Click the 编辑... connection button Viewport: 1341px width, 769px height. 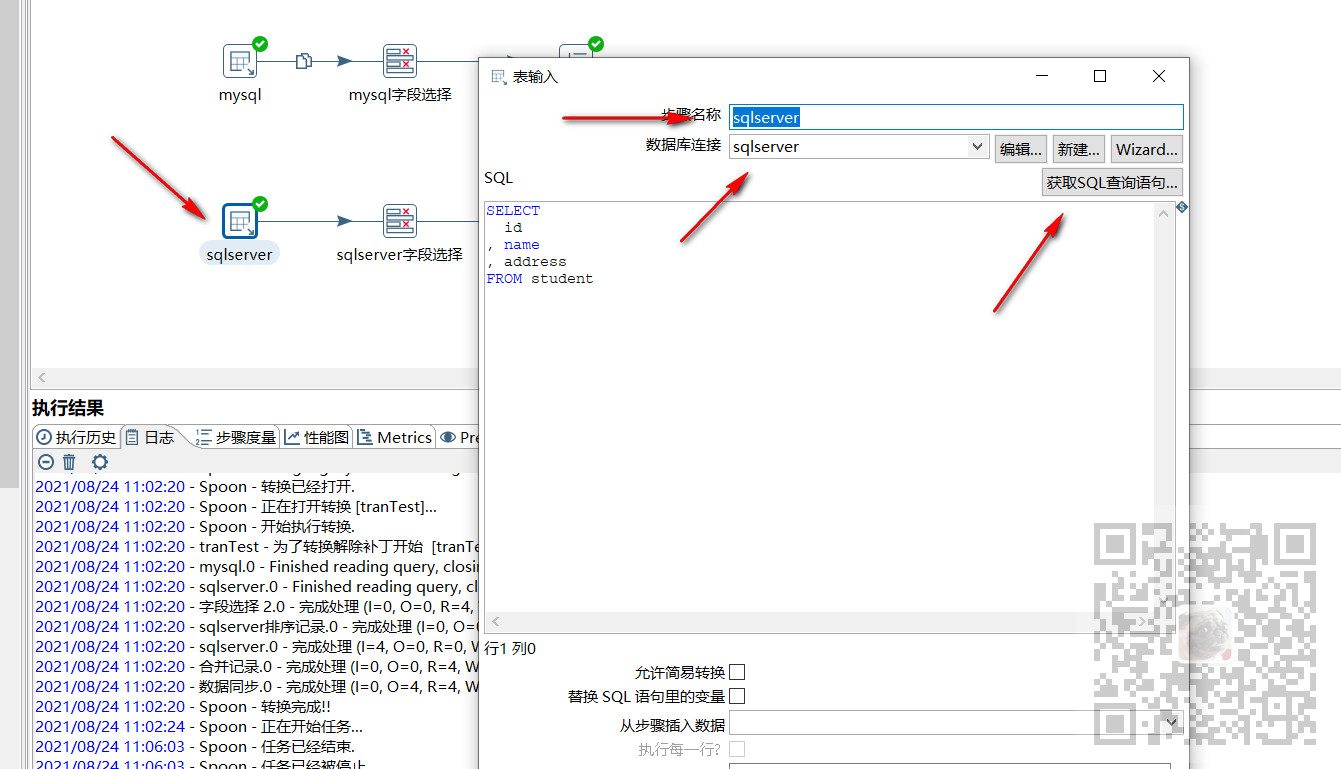click(1020, 149)
